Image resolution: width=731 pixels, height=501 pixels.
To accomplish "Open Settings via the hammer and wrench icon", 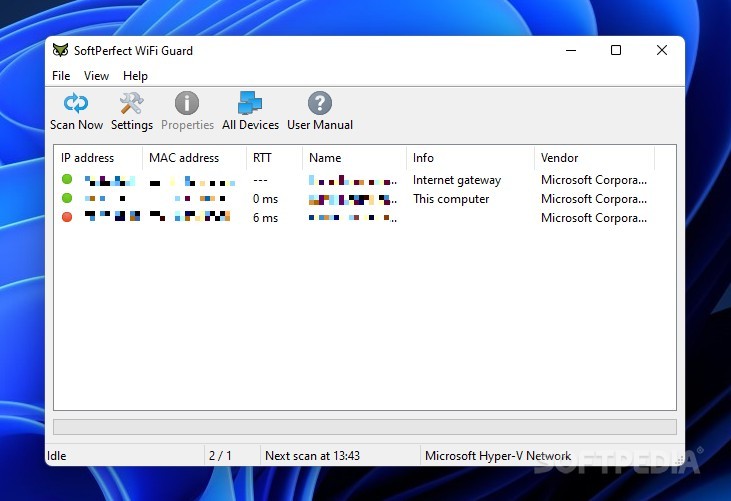I will pos(131,103).
